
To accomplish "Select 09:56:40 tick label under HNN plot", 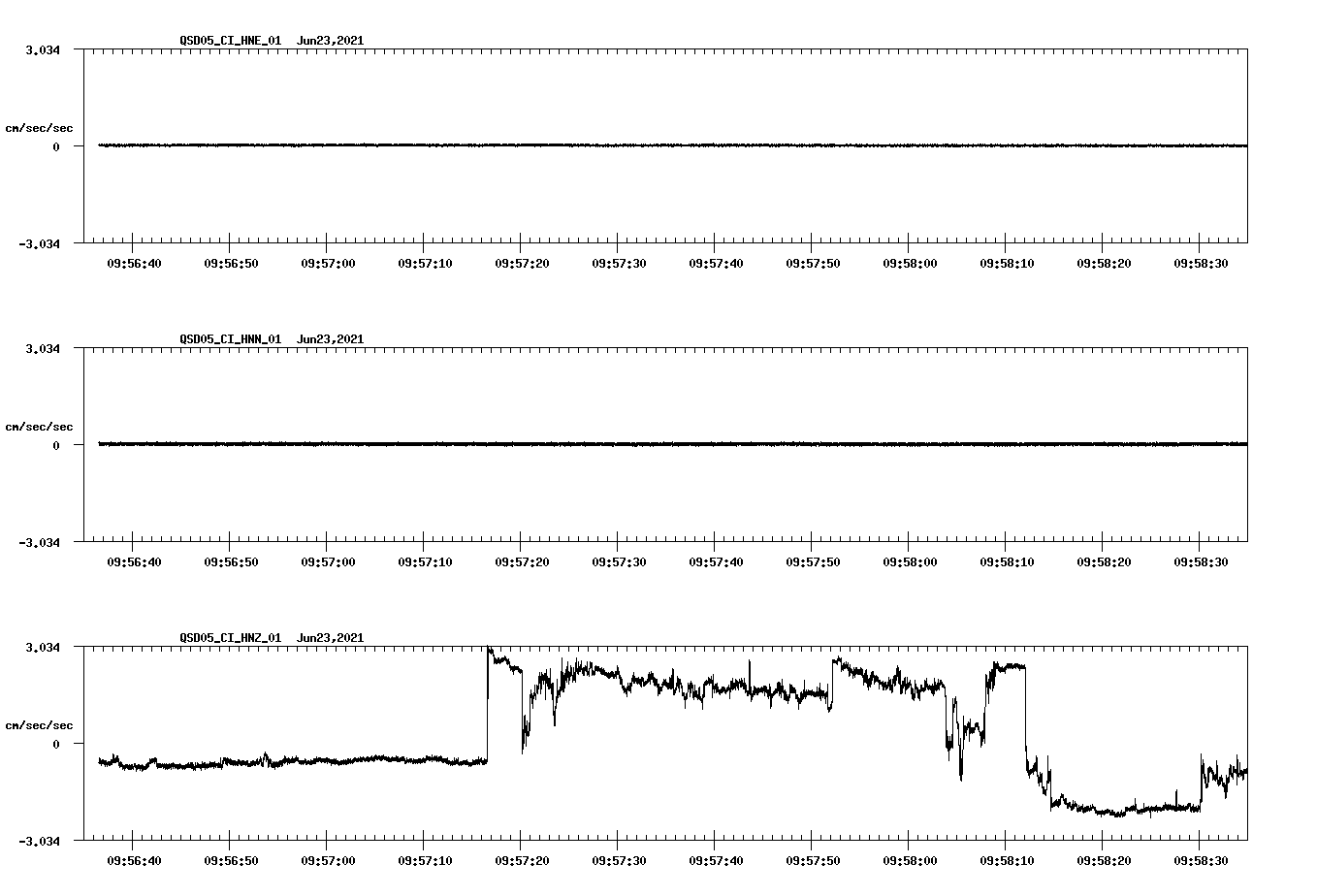I will pyautogui.click(x=134, y=561).
